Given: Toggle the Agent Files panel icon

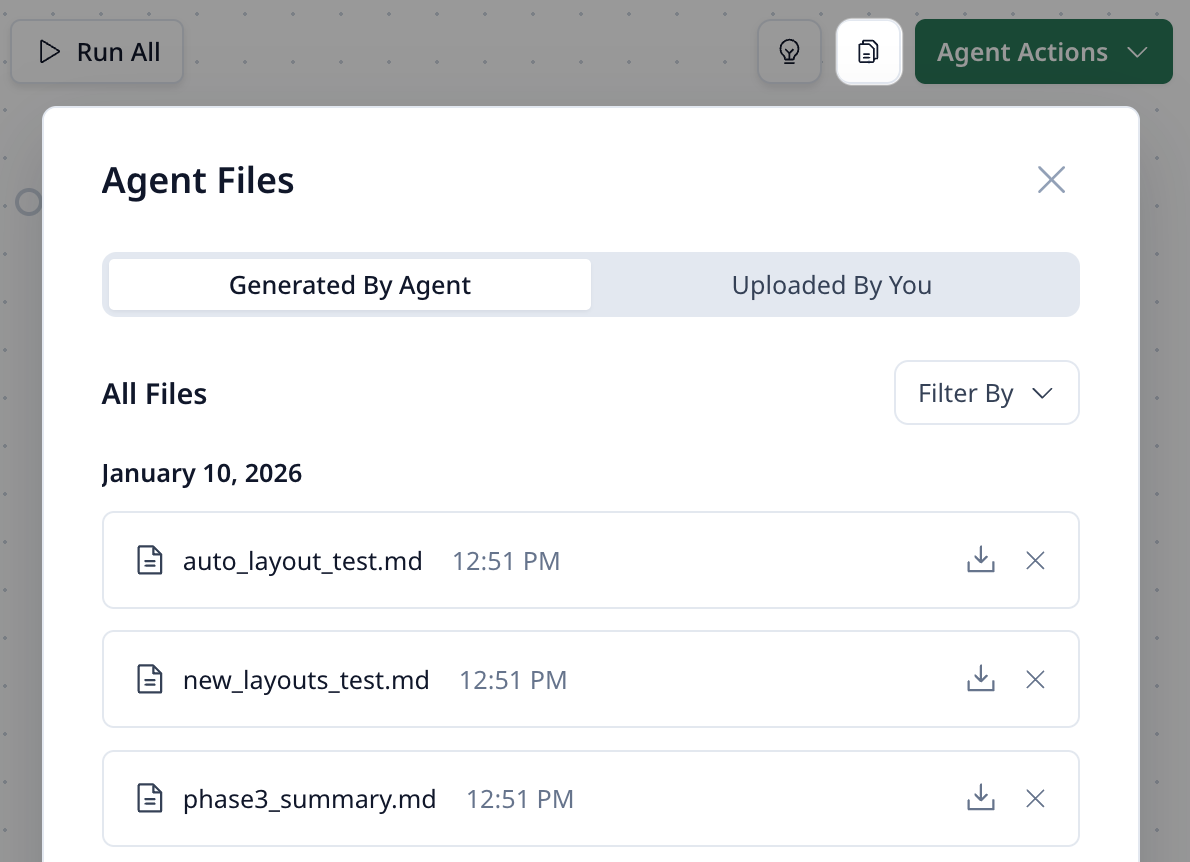Looking at the screenshot, I should (x=869, y=52).
